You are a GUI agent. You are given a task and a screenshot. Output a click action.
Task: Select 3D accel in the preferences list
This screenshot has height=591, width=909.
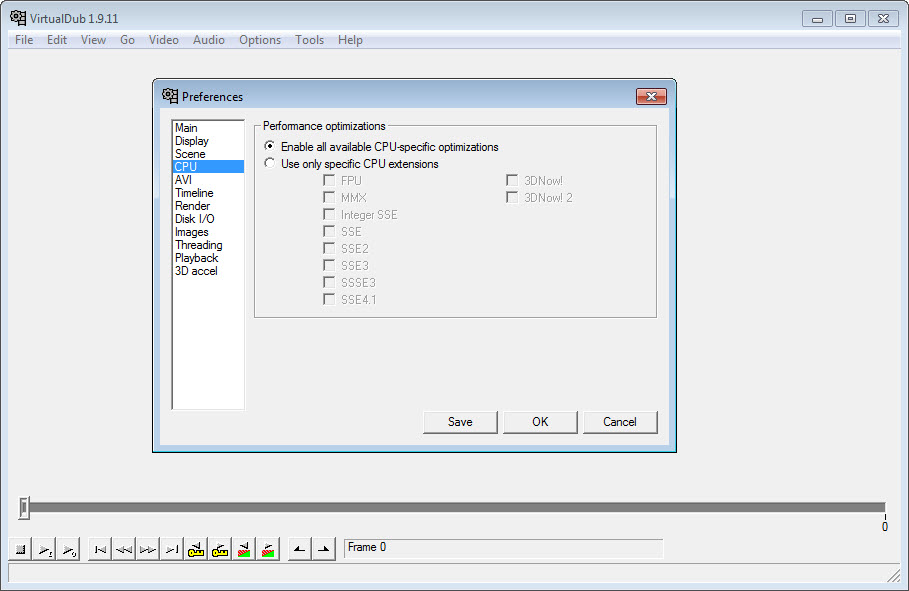click(208, 271)
